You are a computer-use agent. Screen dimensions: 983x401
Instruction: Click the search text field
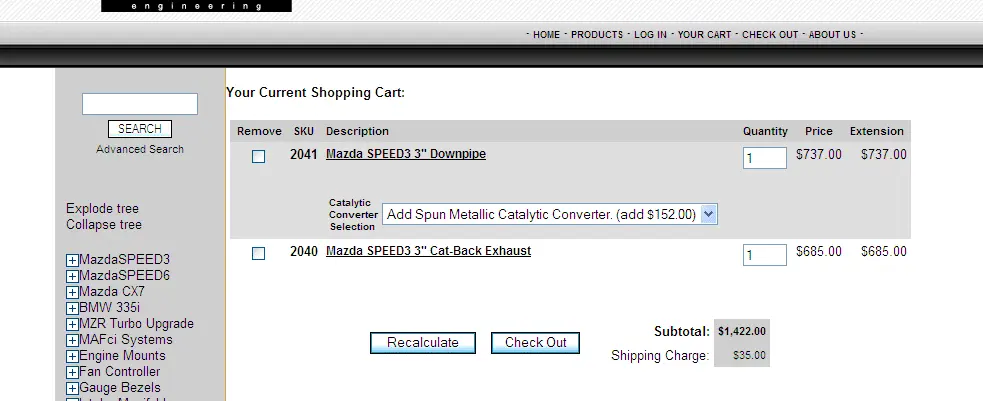(140, 104)
